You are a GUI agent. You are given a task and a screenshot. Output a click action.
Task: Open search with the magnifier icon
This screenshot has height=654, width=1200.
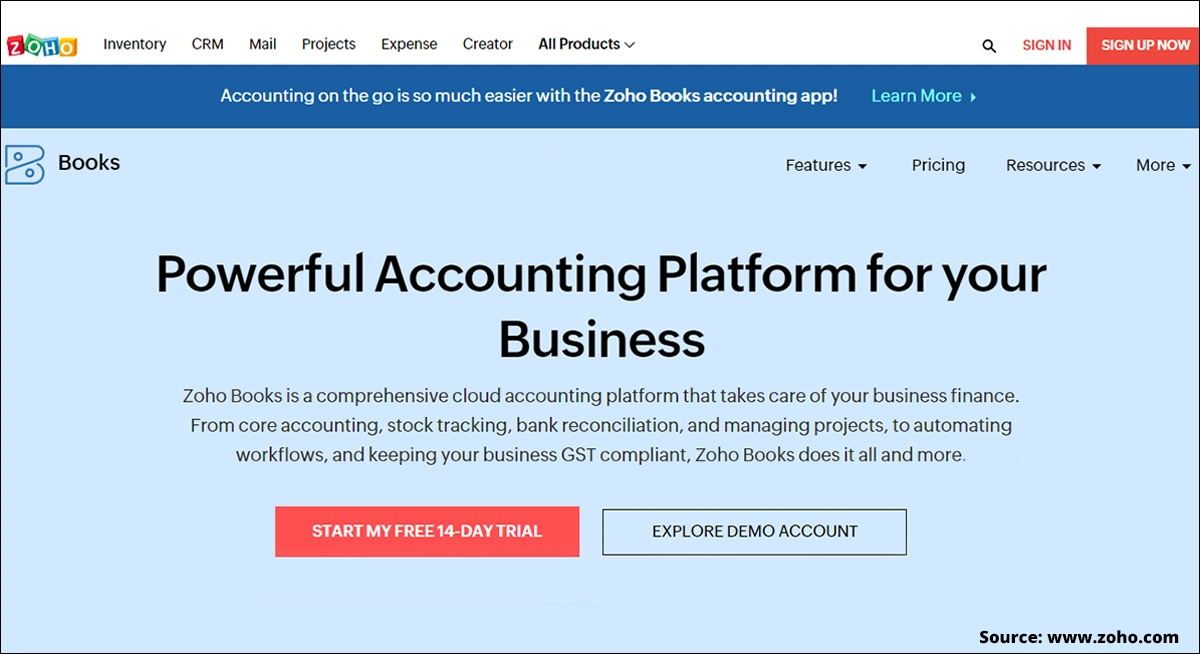pos(989,45)
